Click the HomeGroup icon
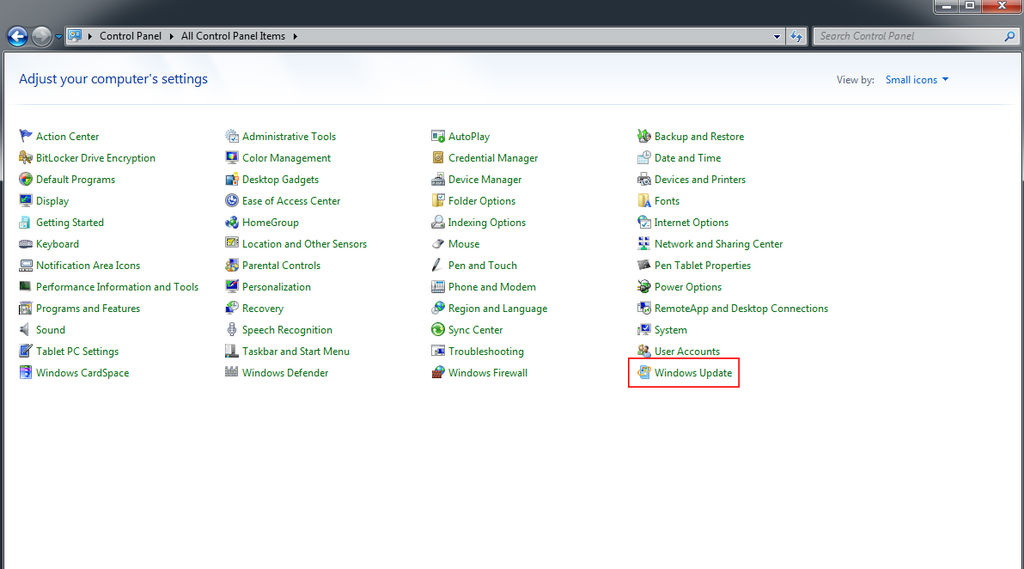The width and height of the screenshot is (1024, 569). coord(232,222)
